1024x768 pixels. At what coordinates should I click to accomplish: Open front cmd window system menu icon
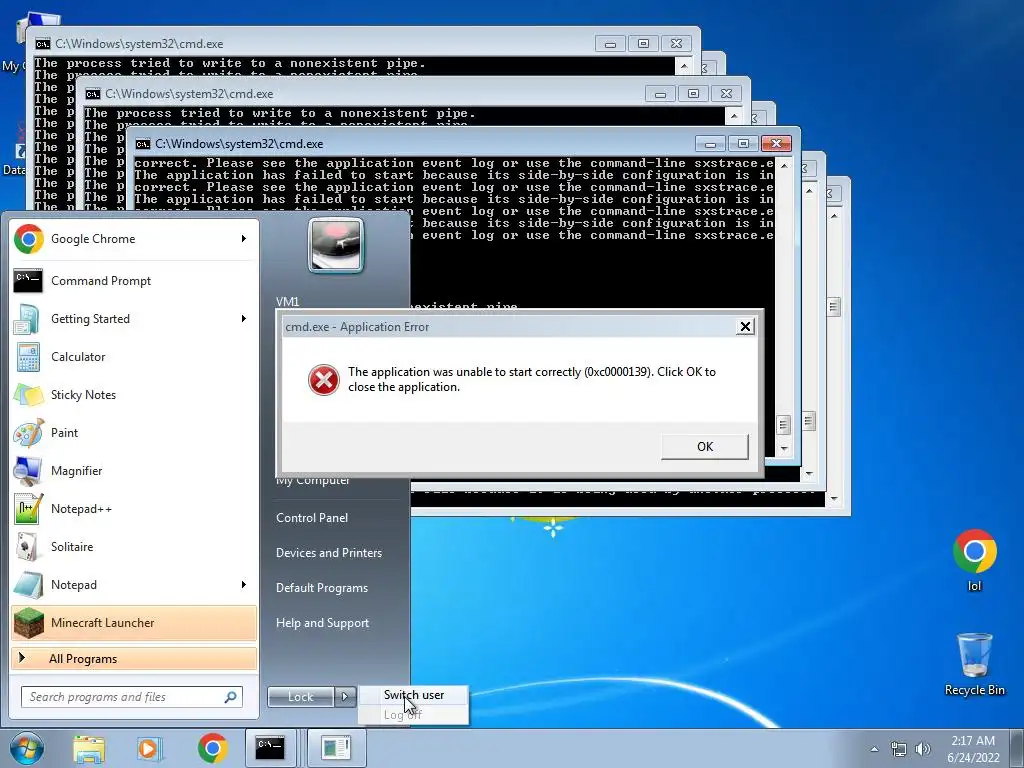click(x=143, y=144)
